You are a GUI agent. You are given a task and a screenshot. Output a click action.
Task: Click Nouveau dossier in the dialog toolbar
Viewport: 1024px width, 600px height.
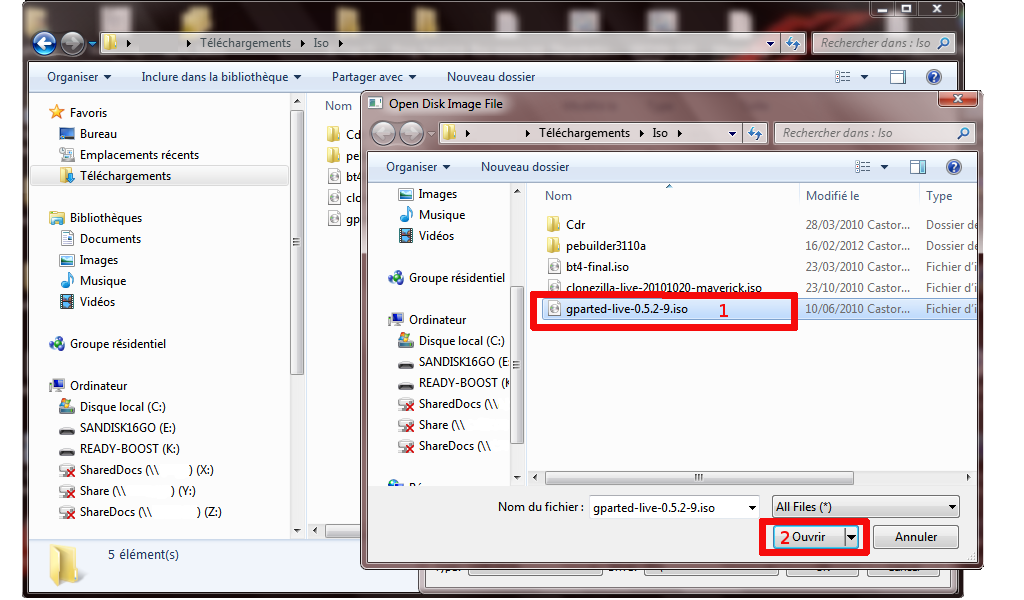[x=525, y=167]
